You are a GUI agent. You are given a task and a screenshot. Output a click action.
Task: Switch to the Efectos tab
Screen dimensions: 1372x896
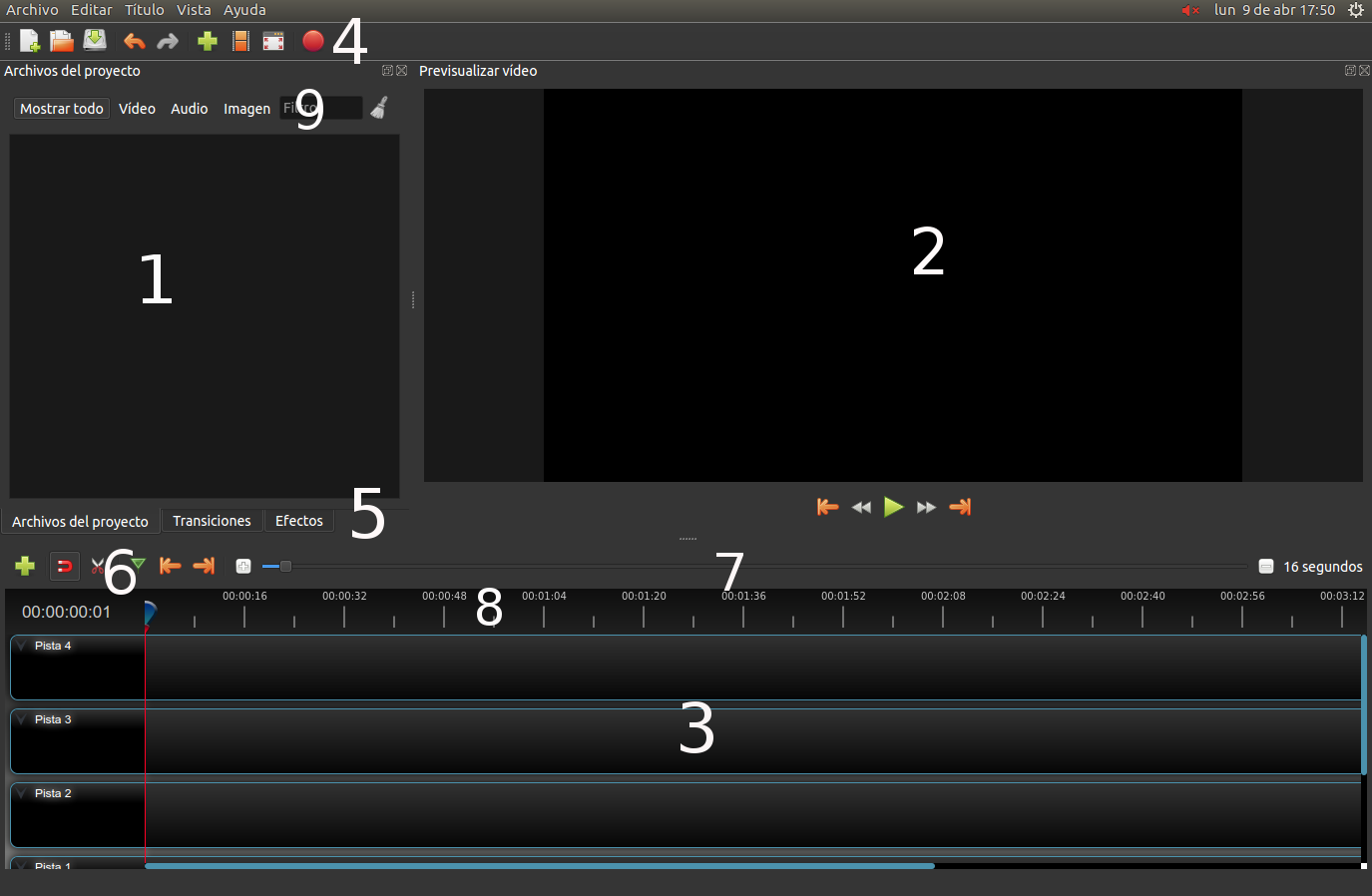tap(299, 521)
